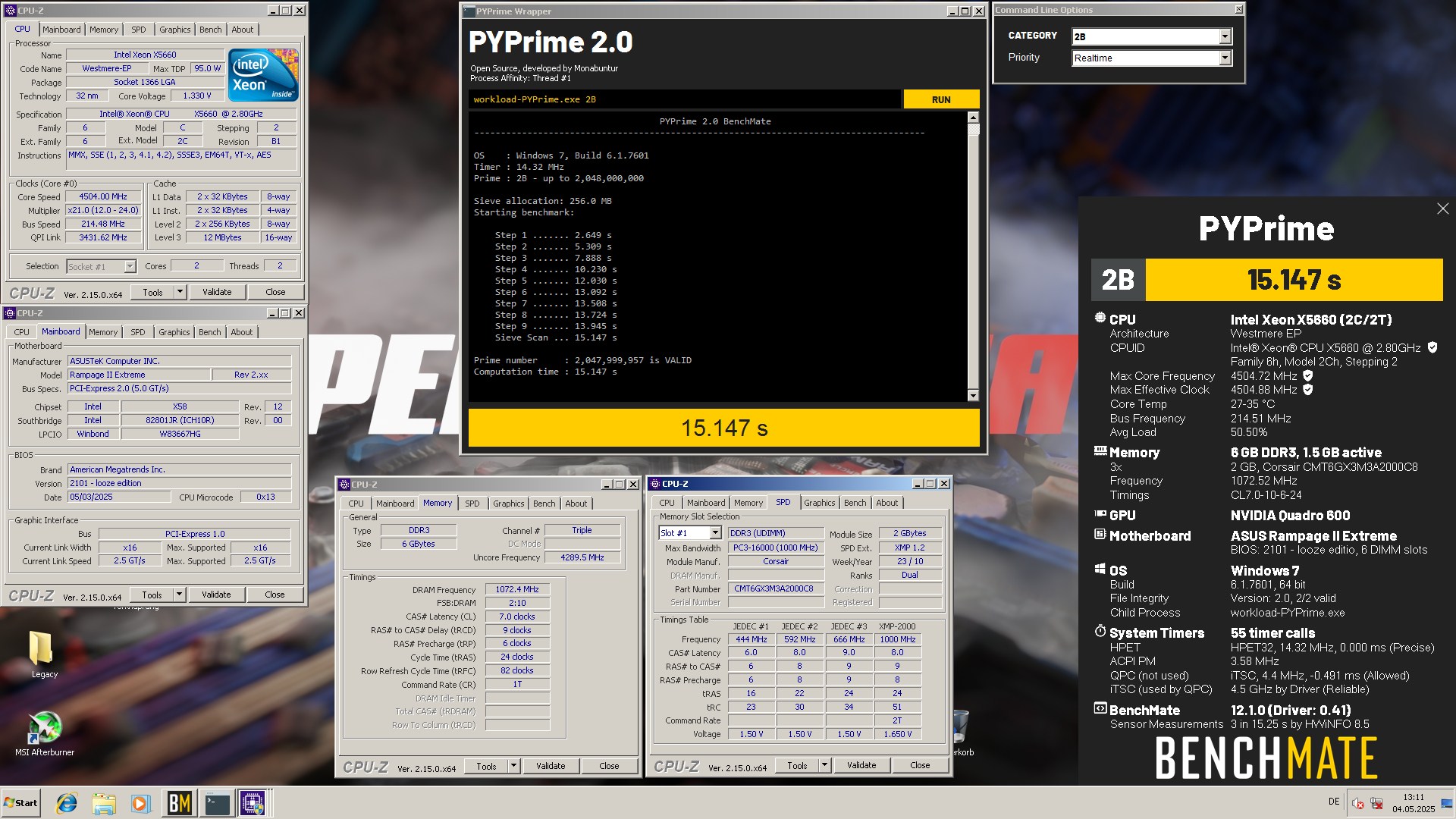The image size is (1456, 819).
Task: Click the Core Speed value 4504.00 MHz
Action: 103,196
